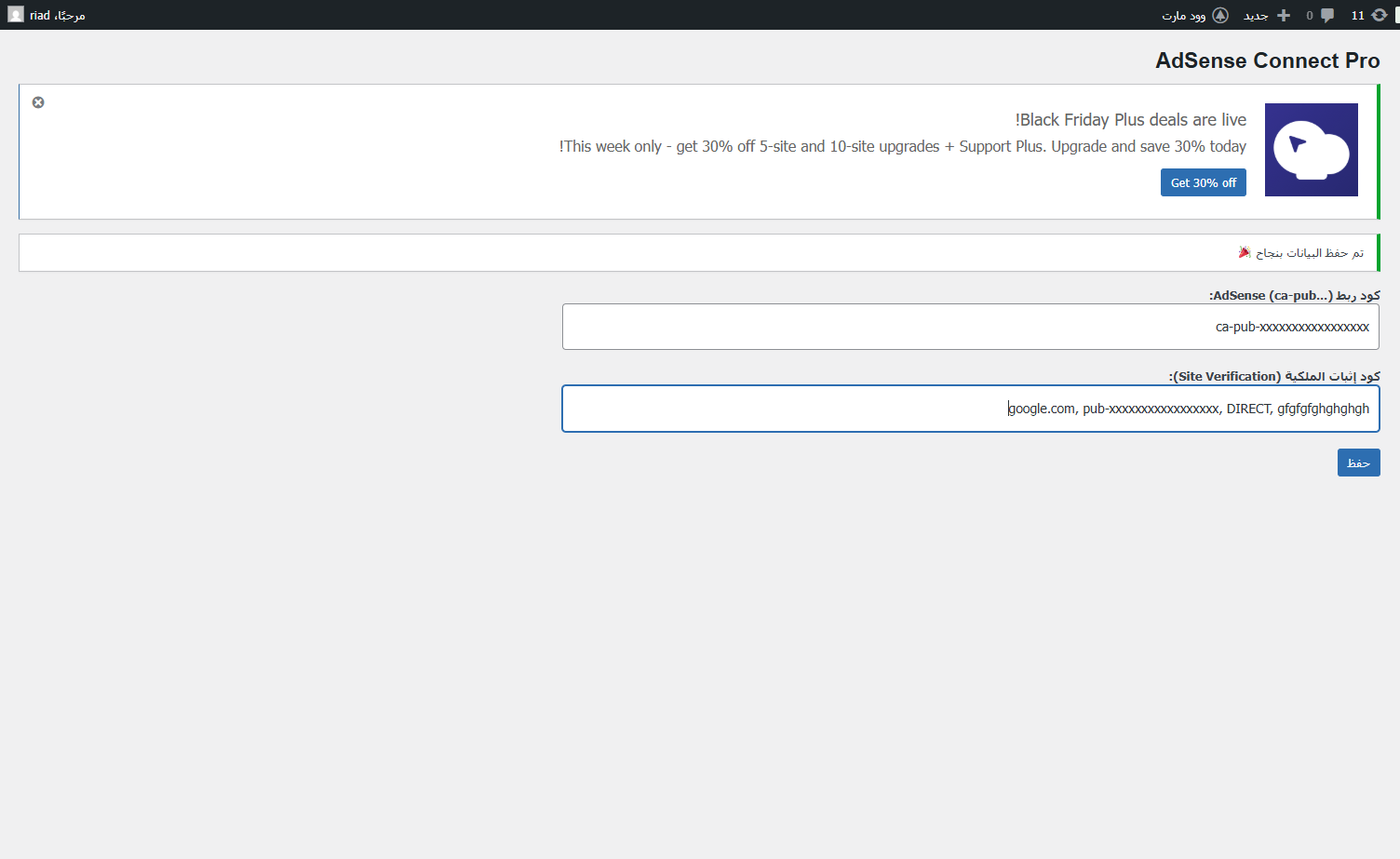Click the party emoji in success notice
This screenshot has height=859, width=1400.
pos(1245,252)
